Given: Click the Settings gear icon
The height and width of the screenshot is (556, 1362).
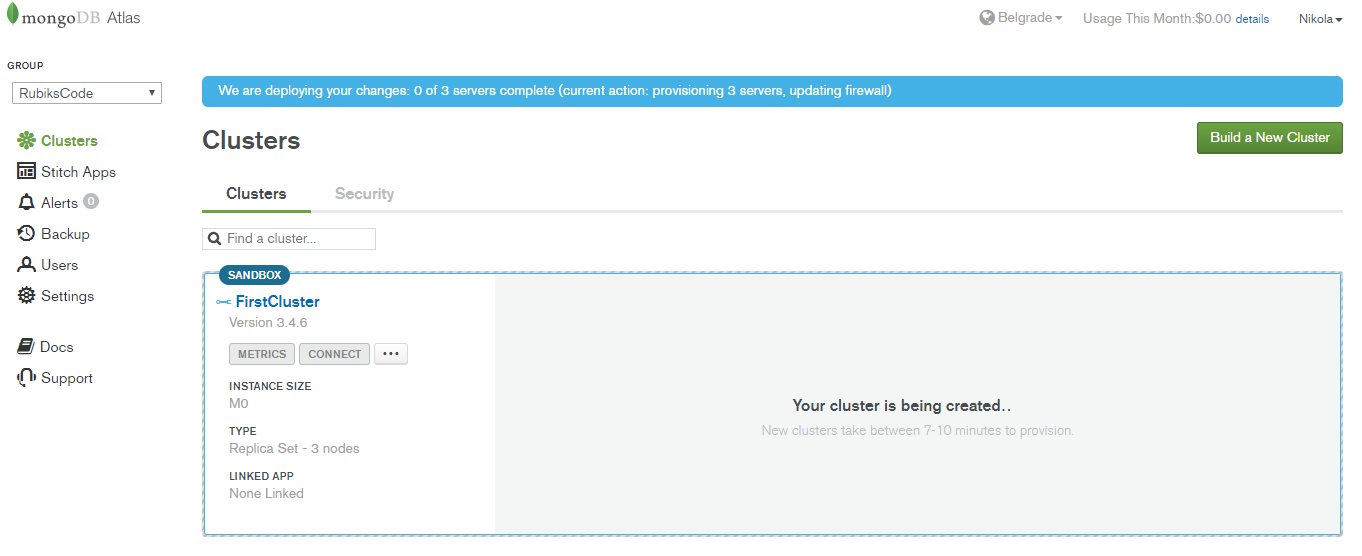Looking at the screenshot, I should pyautogui.click(x=26, y=296).
